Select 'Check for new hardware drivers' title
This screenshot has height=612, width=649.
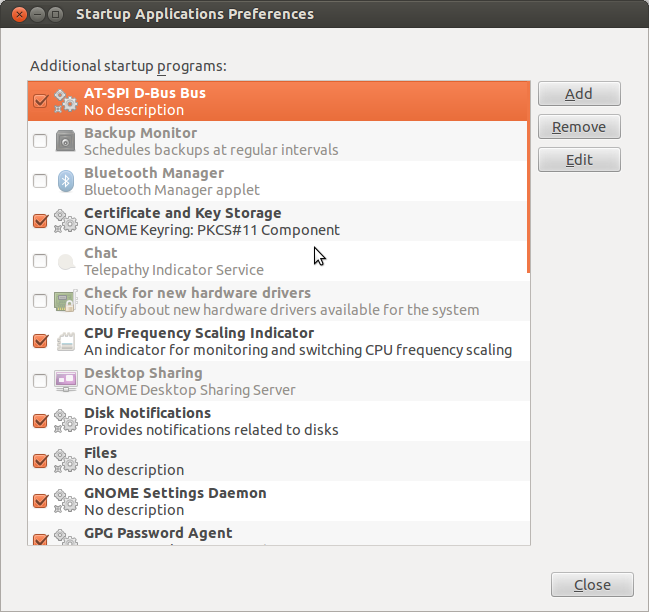tap(197, 293)
